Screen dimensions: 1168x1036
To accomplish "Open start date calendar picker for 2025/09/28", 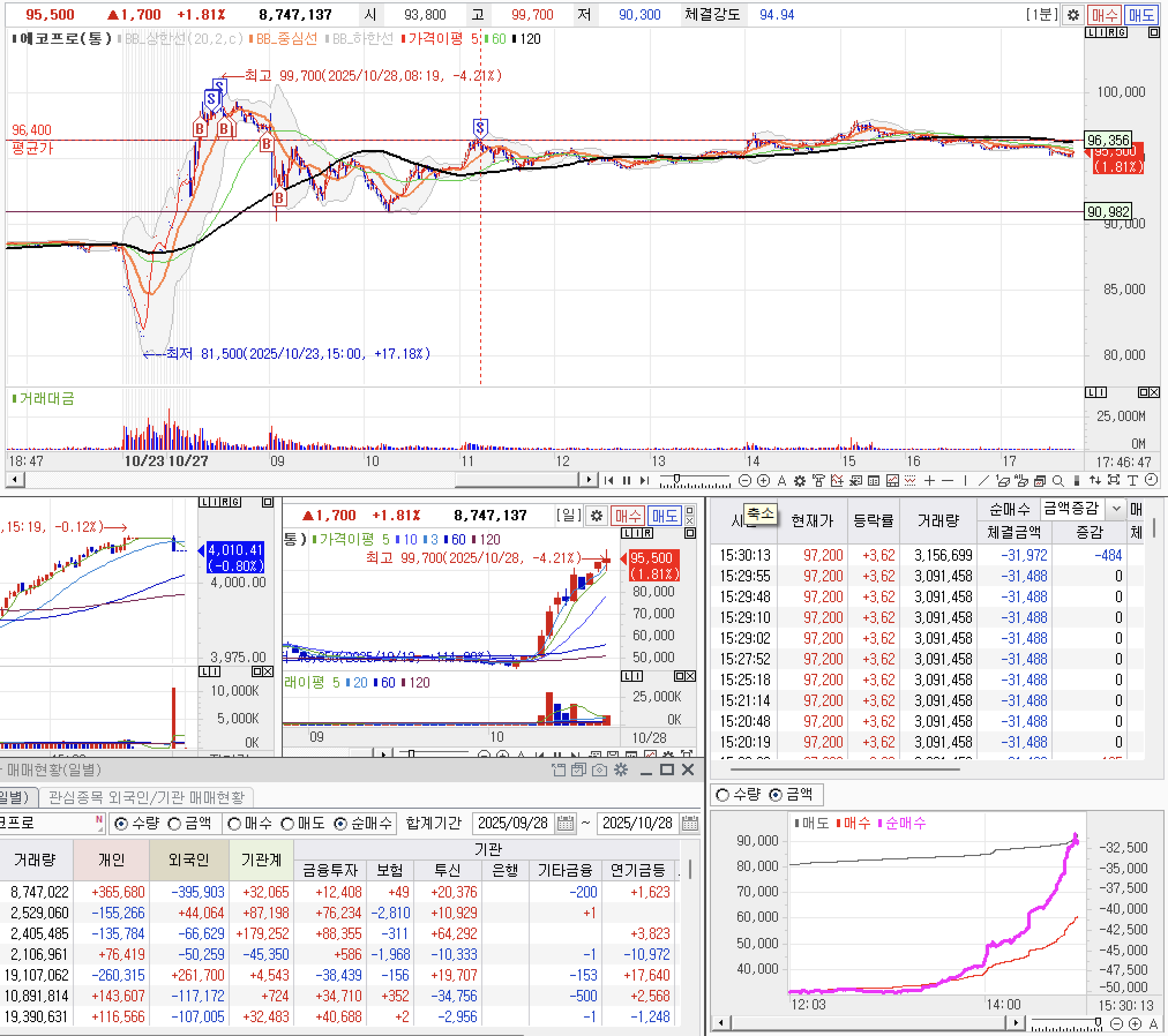I will [x=566, y=823].
